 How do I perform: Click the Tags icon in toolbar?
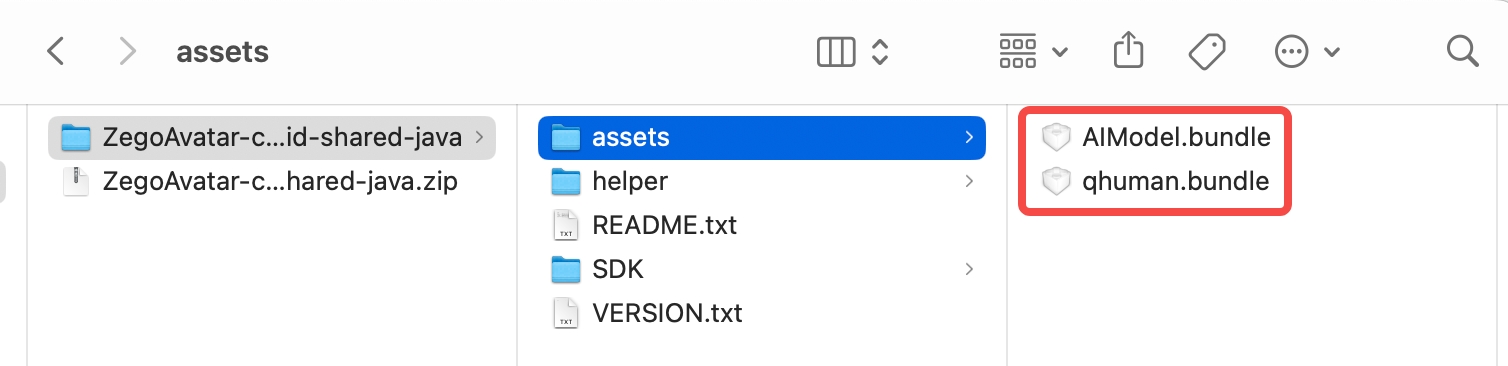coord(1207,51)
